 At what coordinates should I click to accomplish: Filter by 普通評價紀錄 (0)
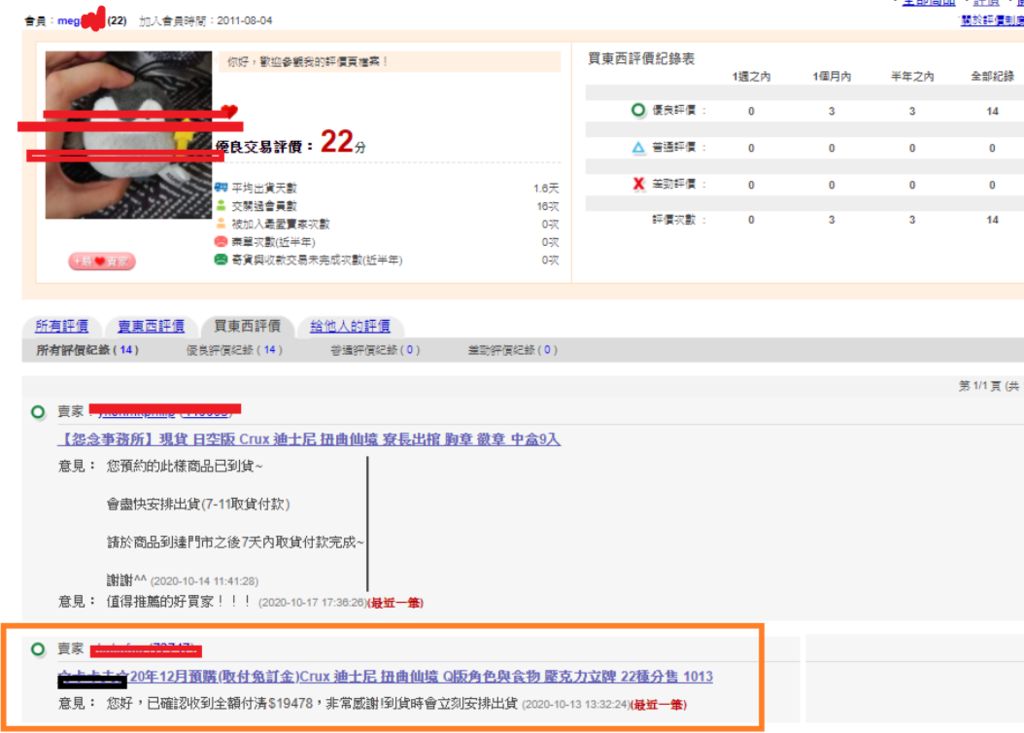(376, 350)
